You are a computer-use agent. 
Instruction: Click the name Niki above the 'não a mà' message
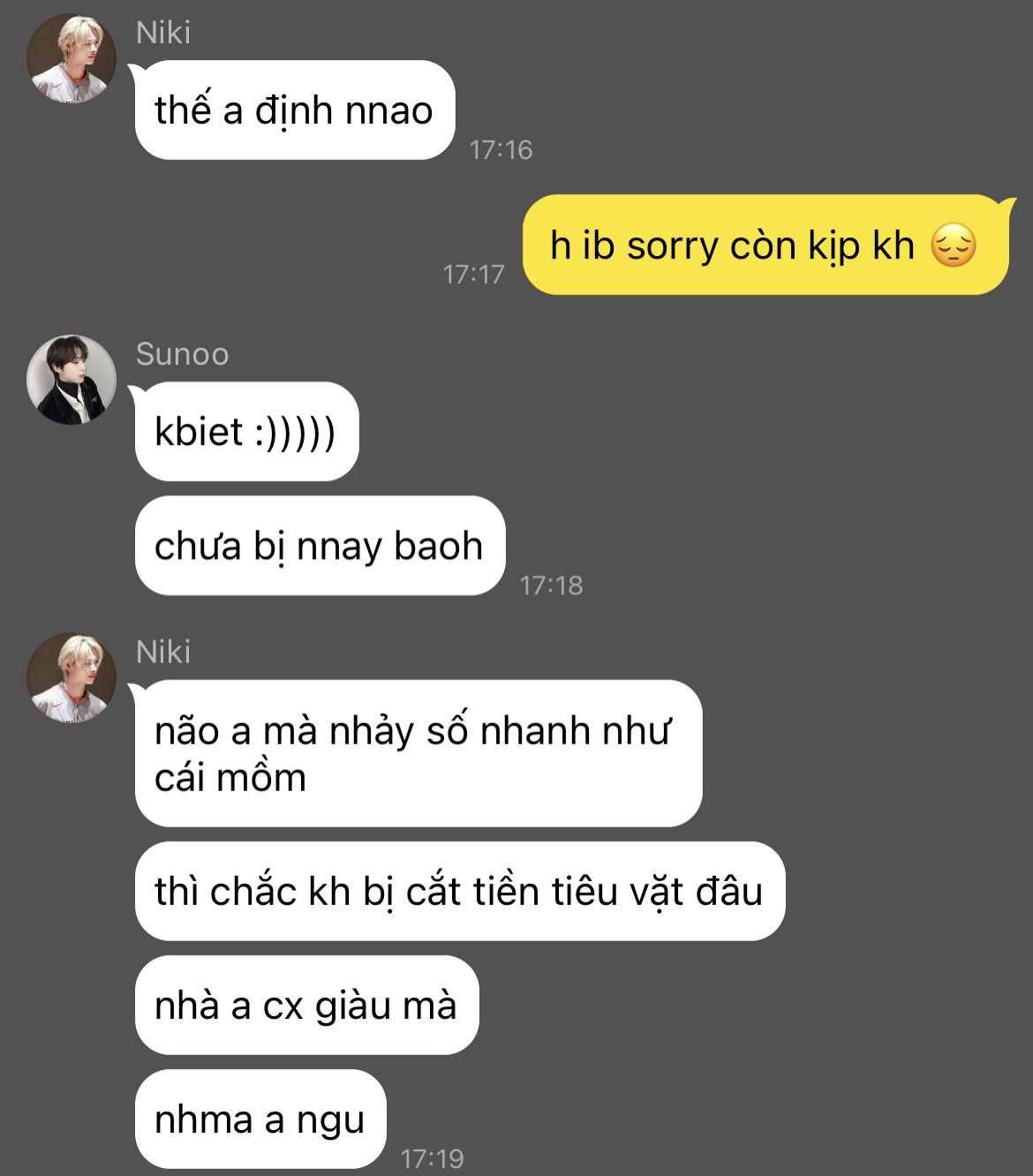tap(163, 652)
